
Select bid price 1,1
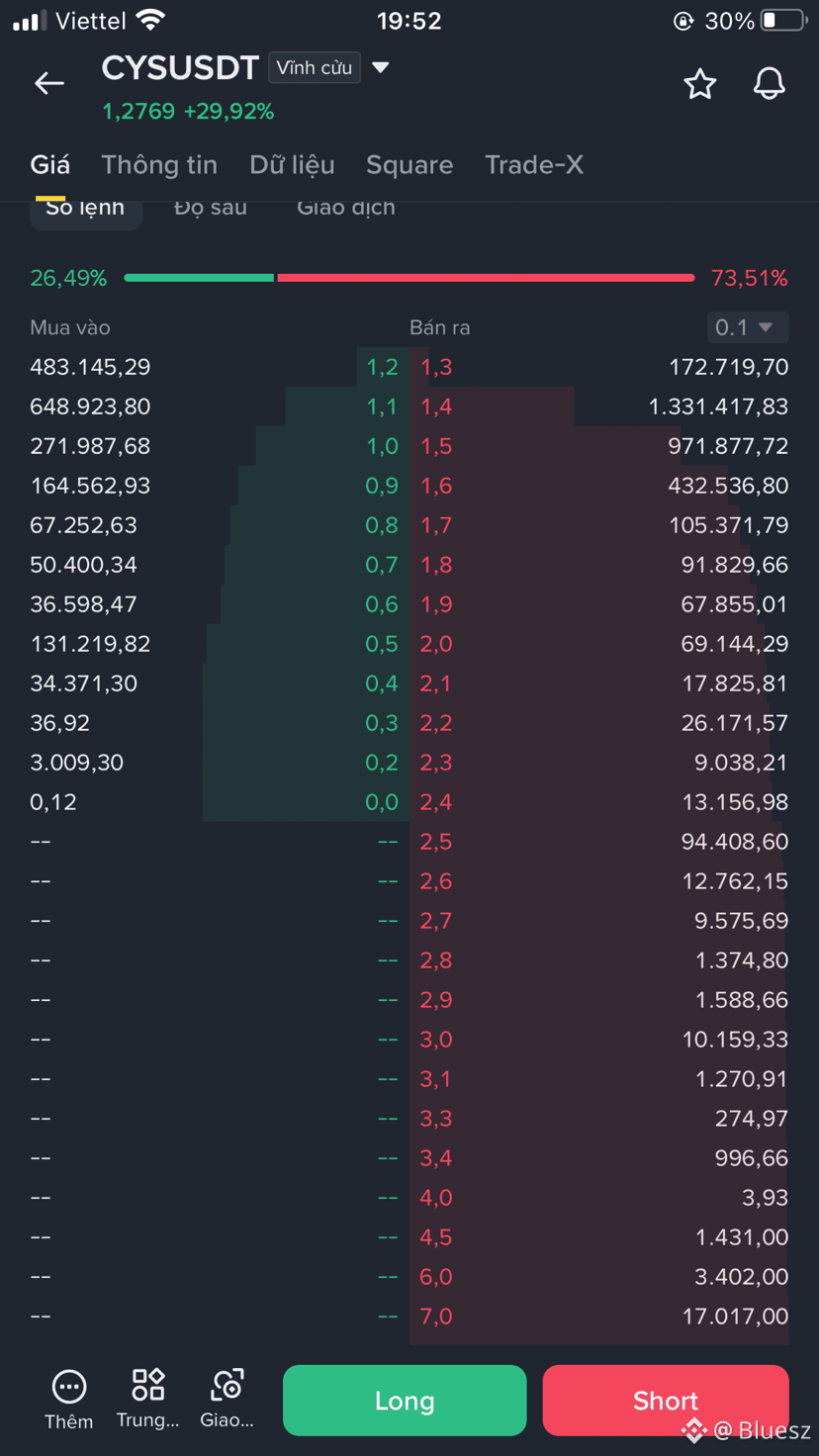pyautogui.click(x=382, y=407)
